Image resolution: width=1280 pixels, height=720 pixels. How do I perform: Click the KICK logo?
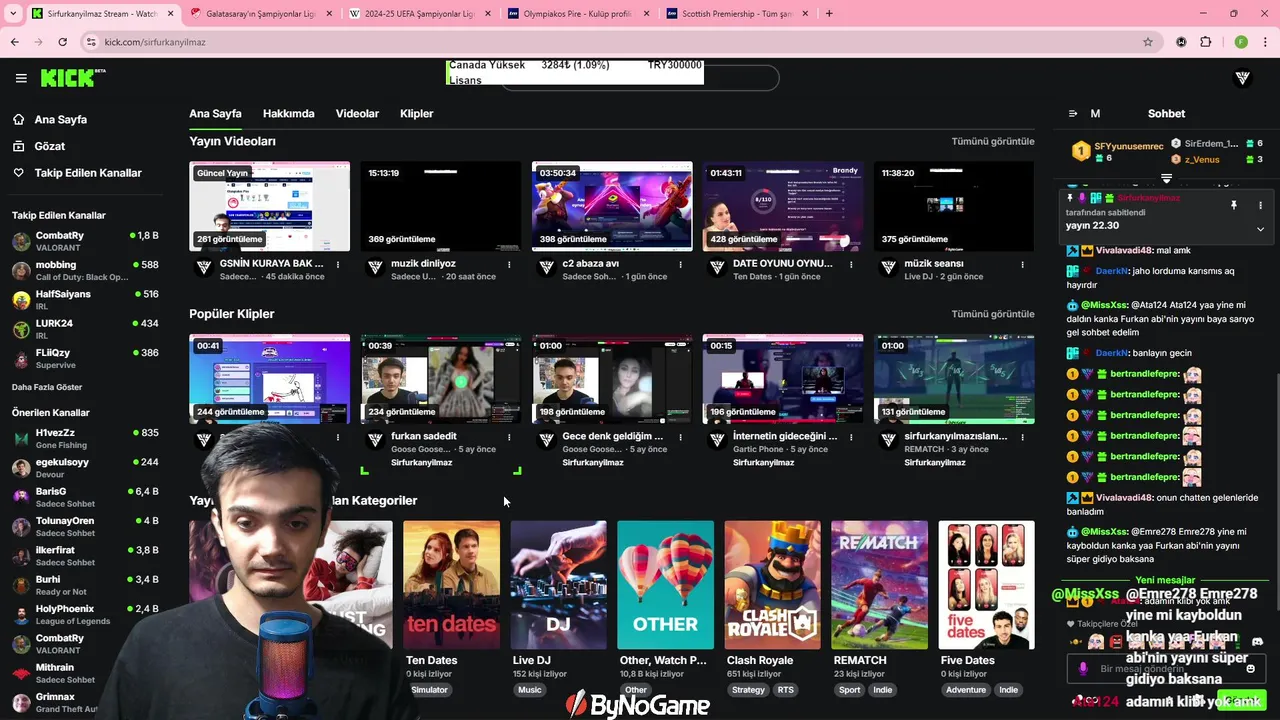[73, 78]
